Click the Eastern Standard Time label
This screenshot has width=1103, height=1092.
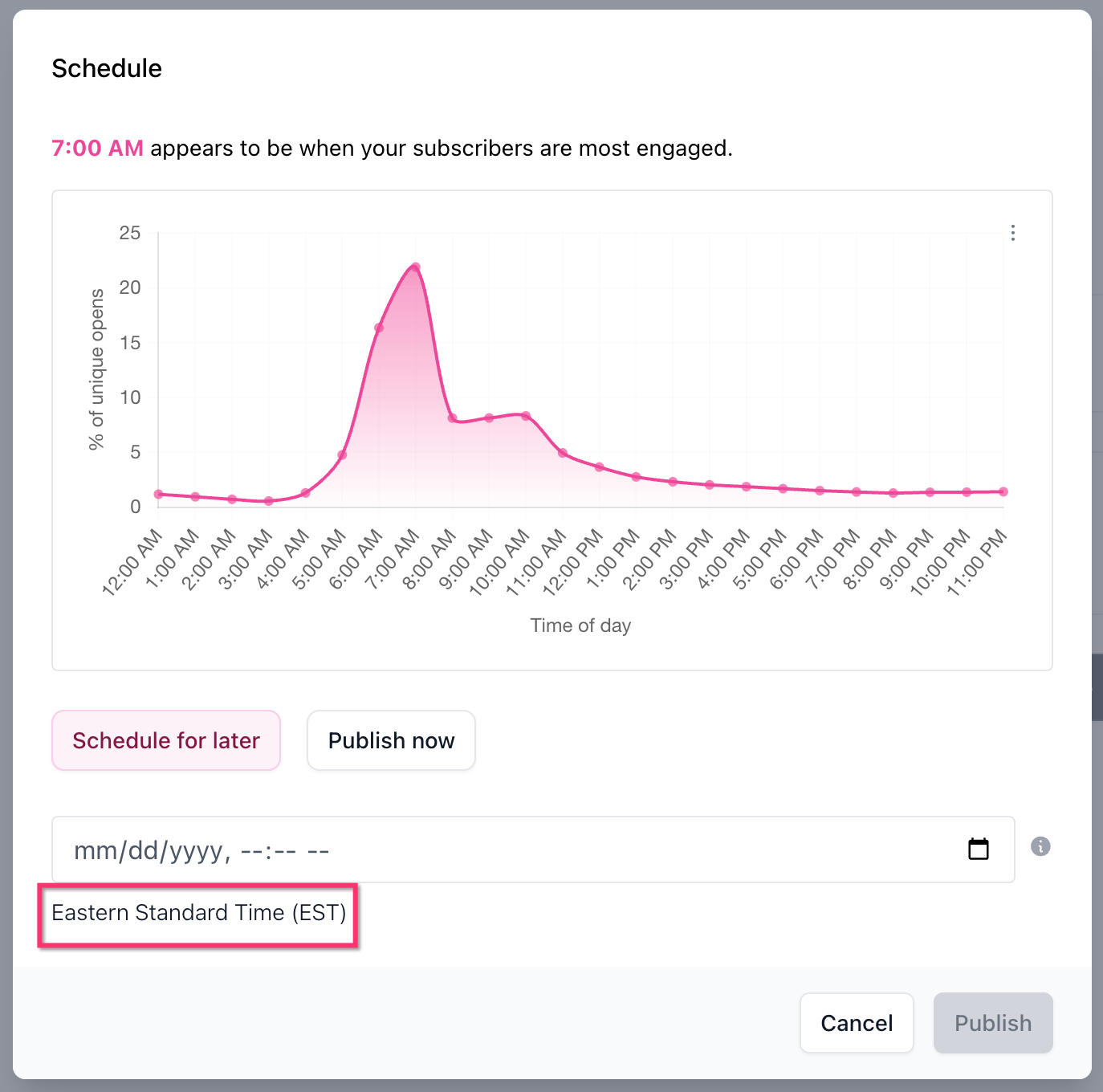click(198, 913)
